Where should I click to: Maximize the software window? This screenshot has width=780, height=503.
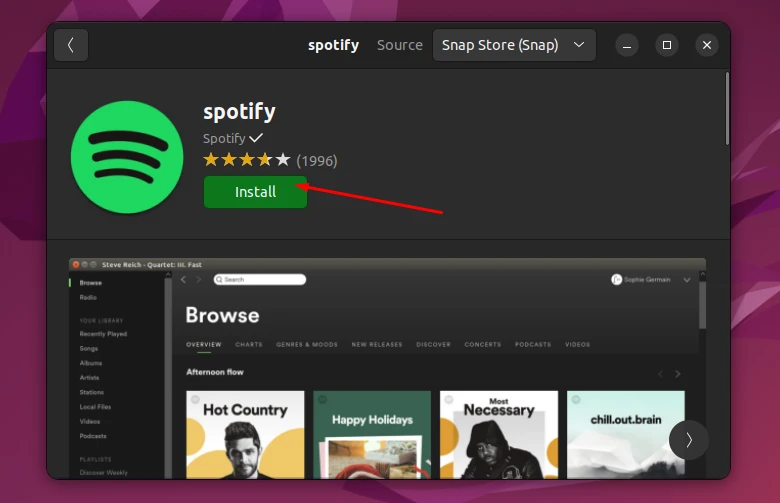click(667, 46)
